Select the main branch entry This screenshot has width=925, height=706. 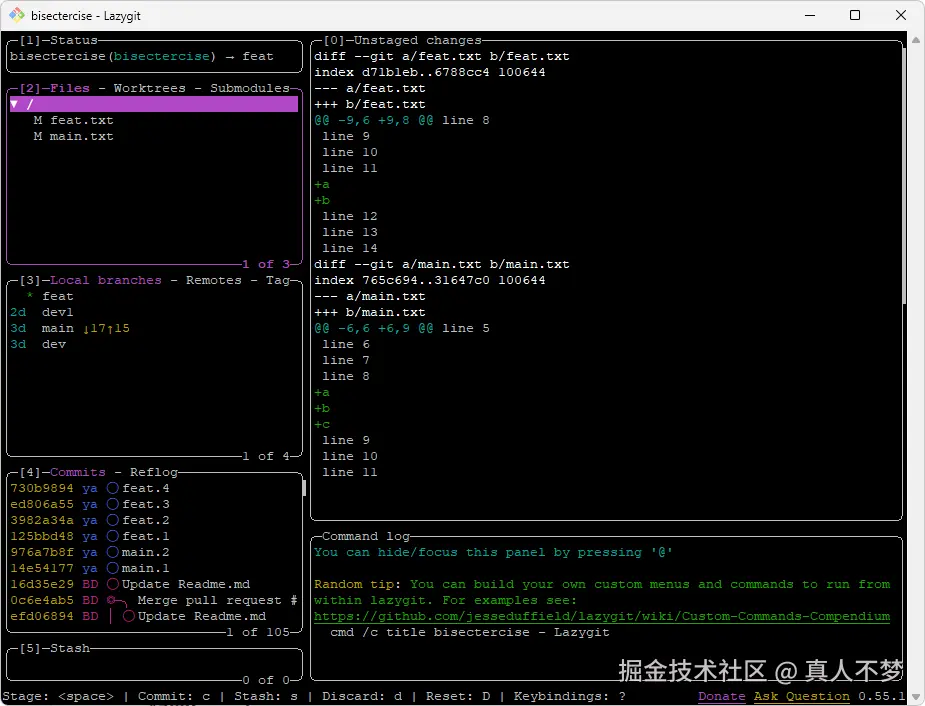click(x=57, y=328)
